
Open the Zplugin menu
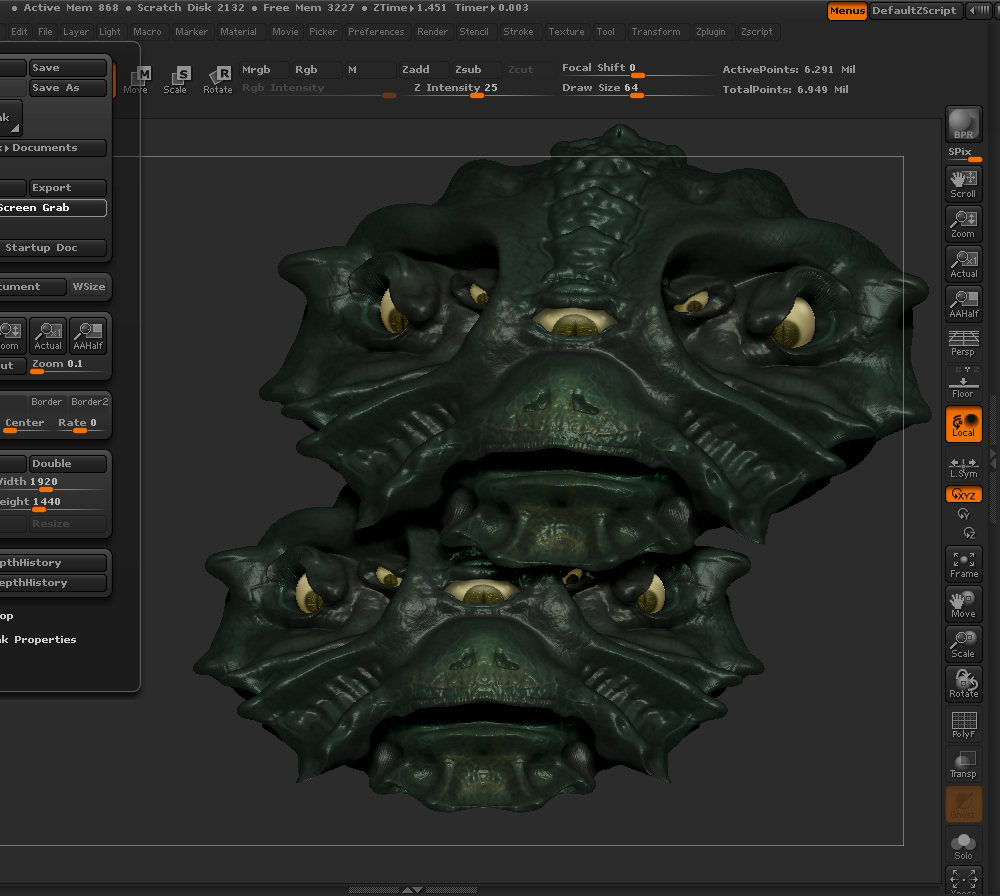tap(710, 32)
